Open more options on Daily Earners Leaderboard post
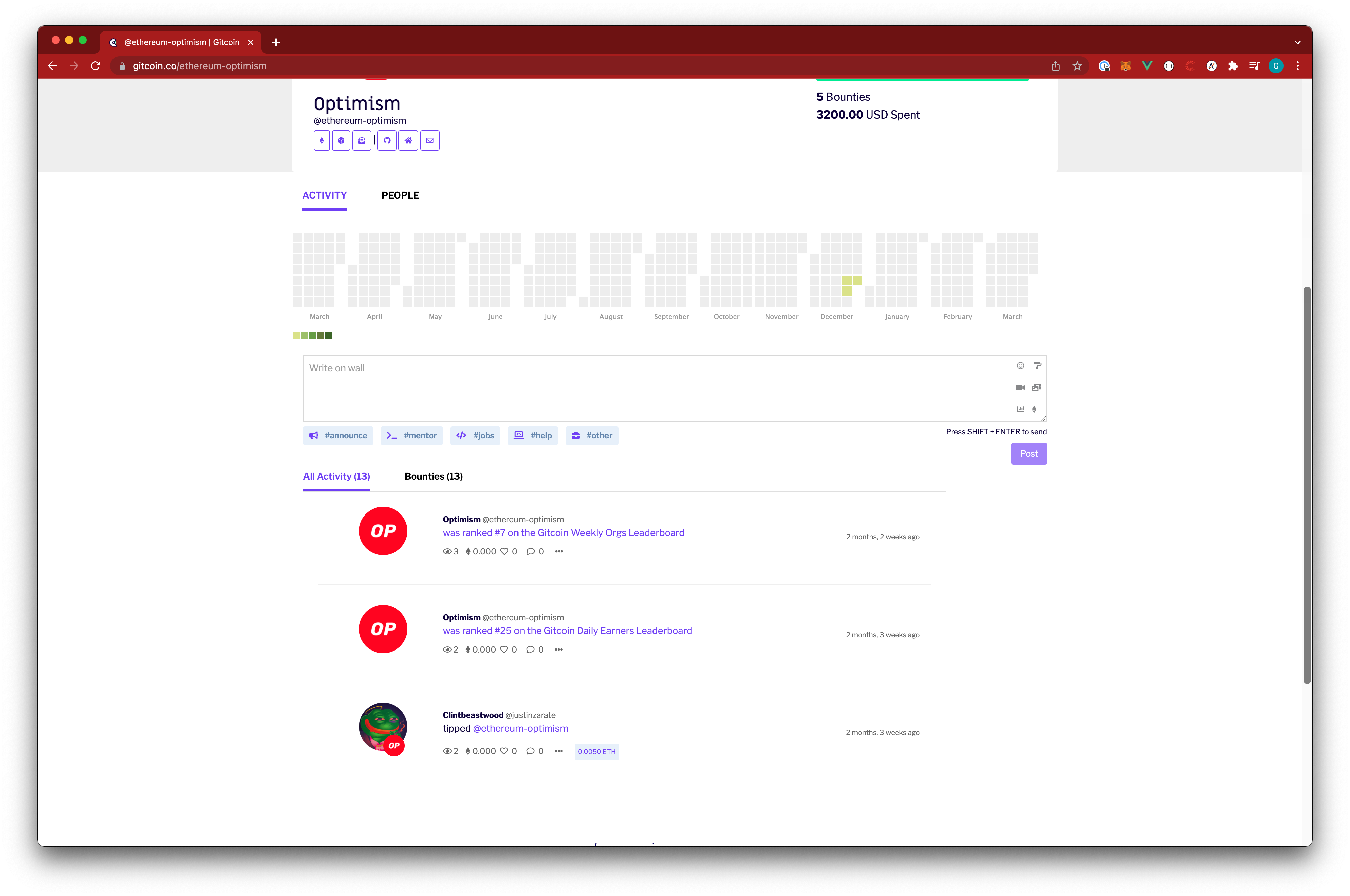This screenshot has width=1350, height=896. tap(559, 650)
